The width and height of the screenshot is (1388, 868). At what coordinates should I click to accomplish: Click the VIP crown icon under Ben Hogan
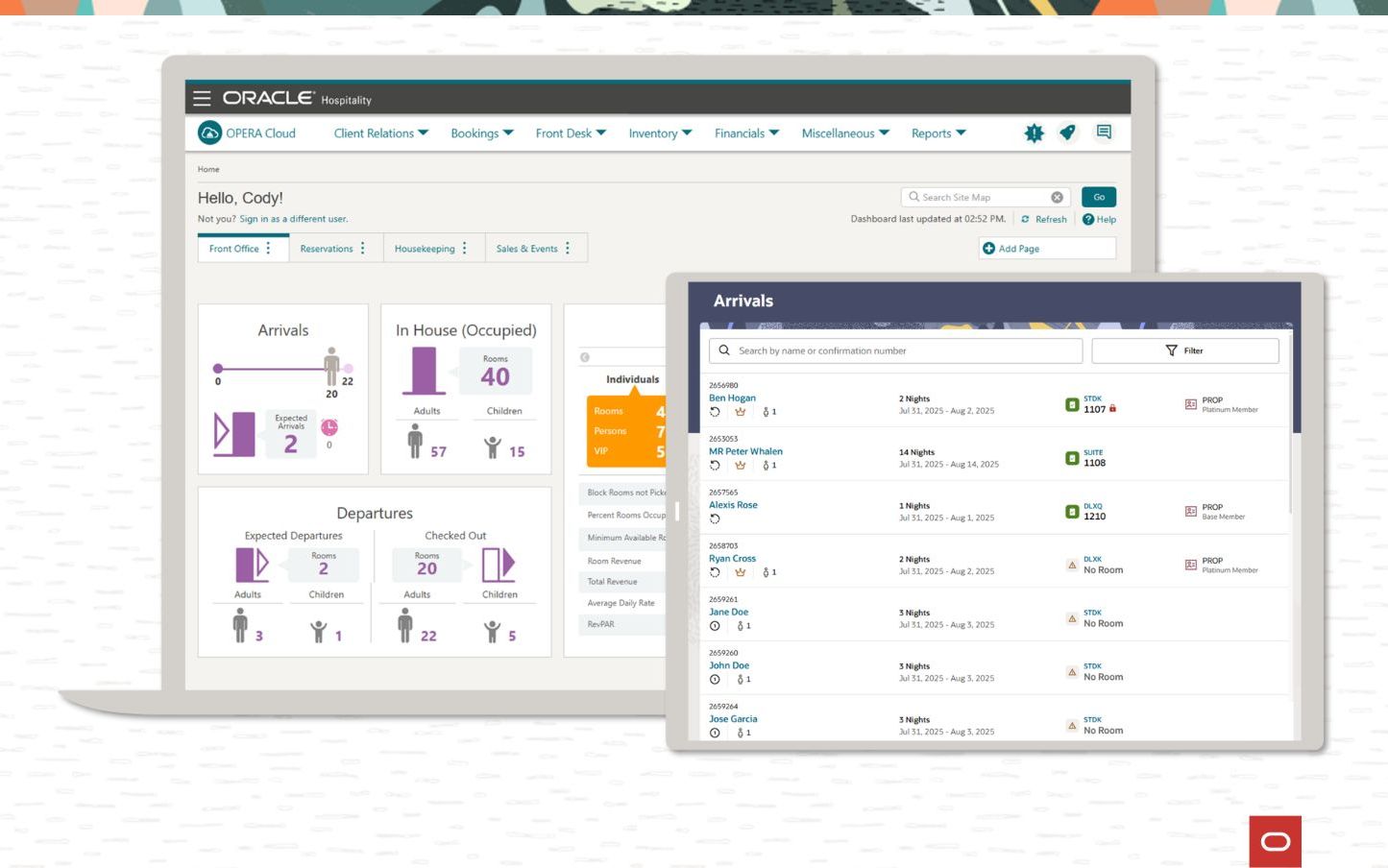tap(740, 412)
